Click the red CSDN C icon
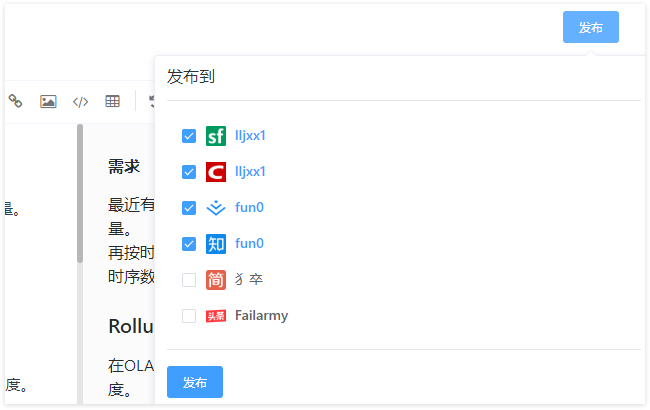The width and height of the screenshot is (650, 410). 216,172
